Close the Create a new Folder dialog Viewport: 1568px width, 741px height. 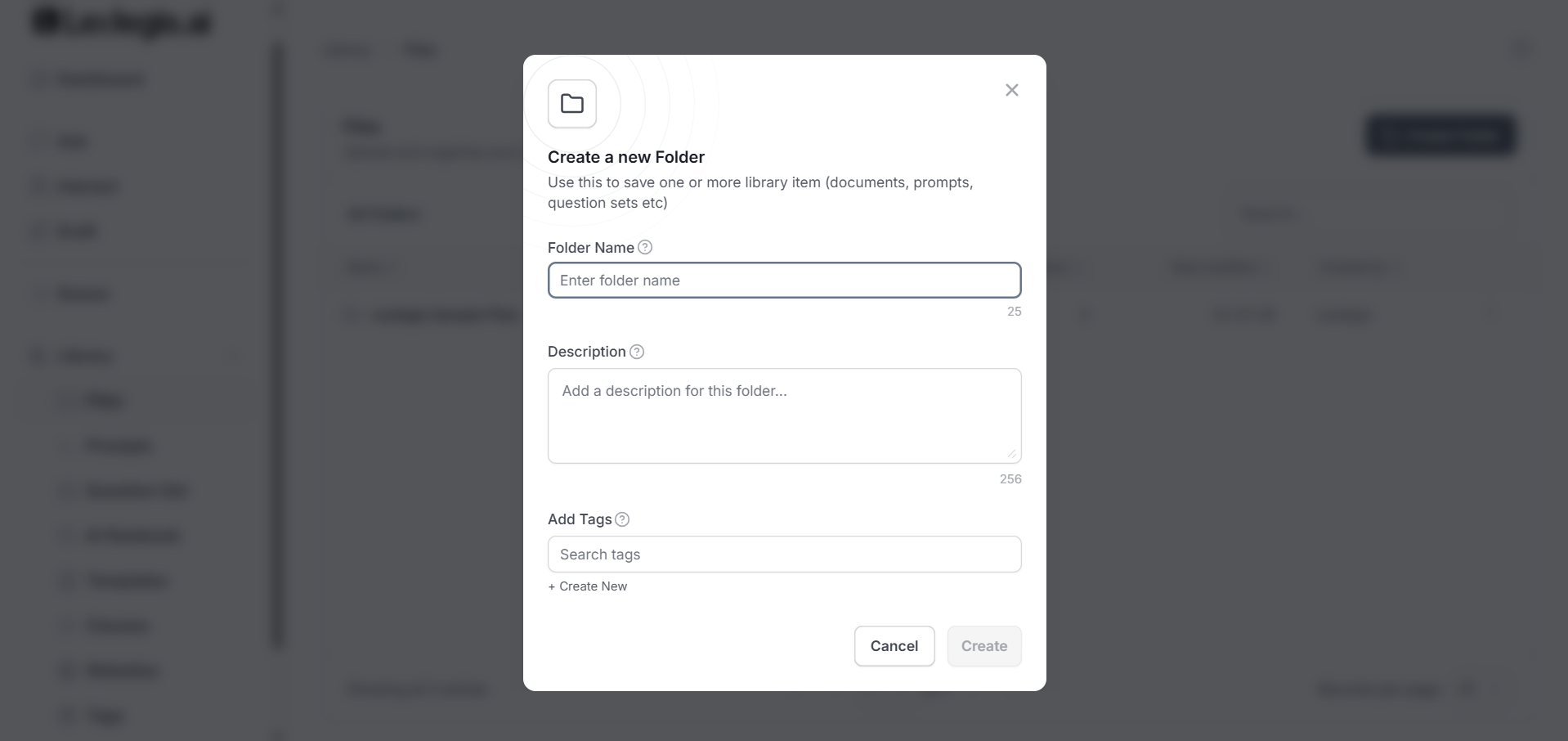tap(1011, 90)
